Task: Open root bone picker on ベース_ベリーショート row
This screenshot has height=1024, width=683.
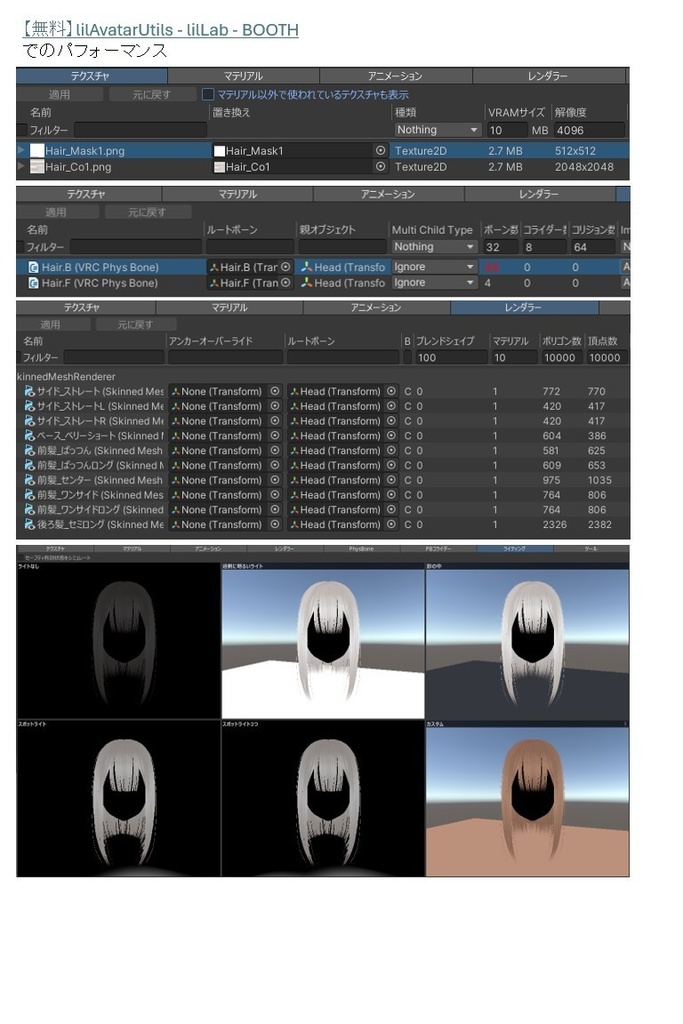Action: coord(391,436)
